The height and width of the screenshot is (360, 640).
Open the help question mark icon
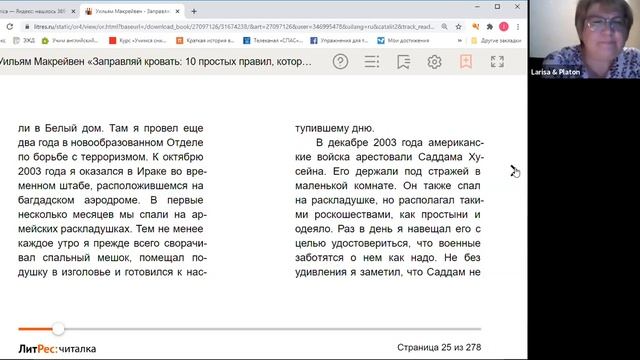tap(340, 62)
